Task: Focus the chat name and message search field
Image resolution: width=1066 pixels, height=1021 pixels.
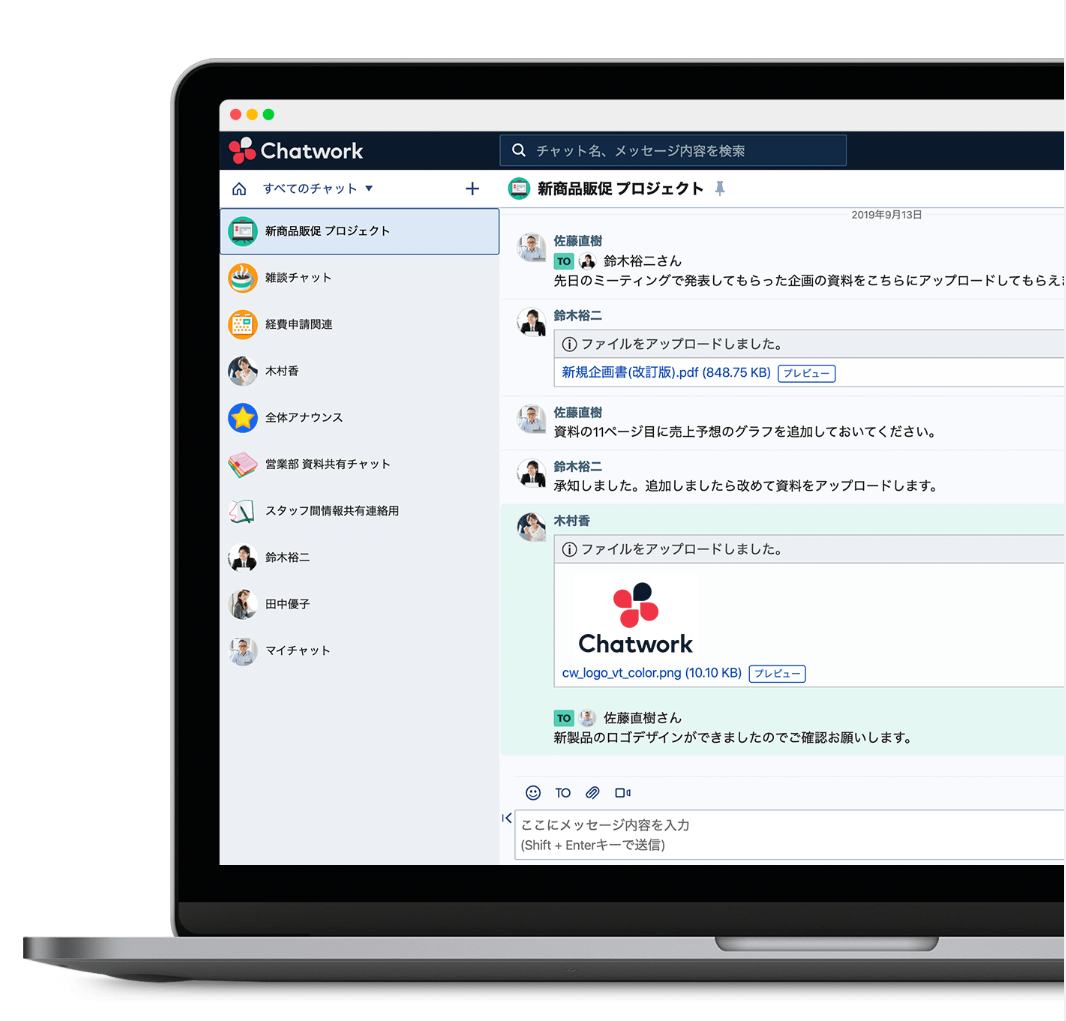Action: (x=672, y=150)
